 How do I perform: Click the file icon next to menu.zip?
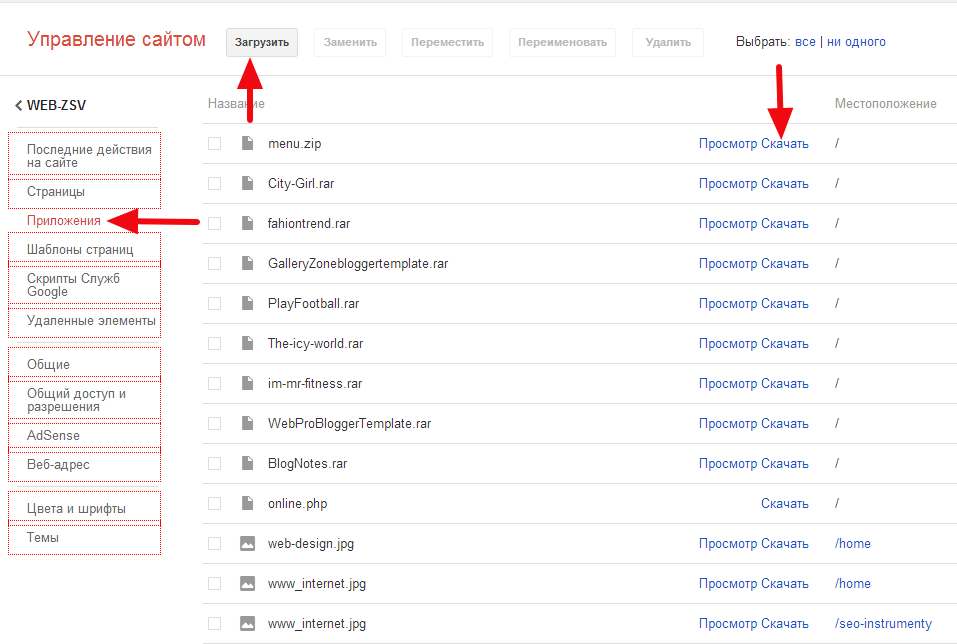[247, 144]
